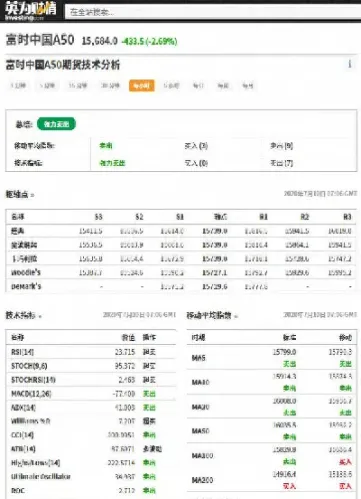Click the MA200 simple value 14916.4
Viewport: 361px width, 499px height.
(x=284, y=474)
